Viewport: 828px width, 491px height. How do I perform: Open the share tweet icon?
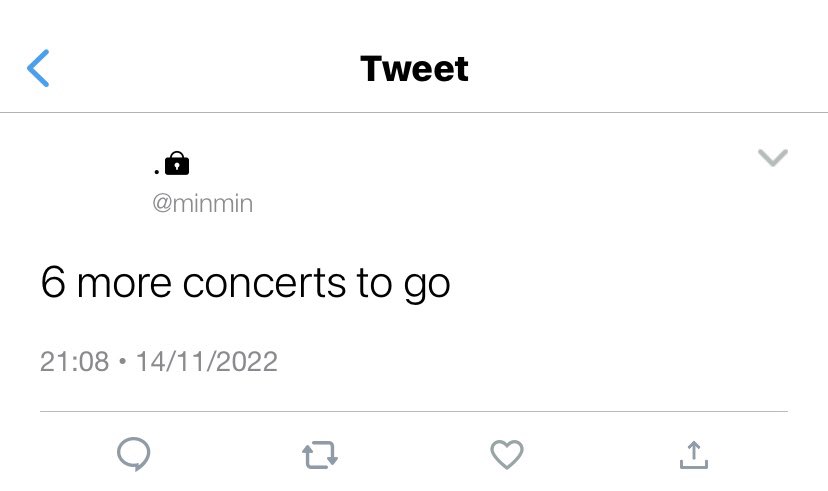click(694, 455)
